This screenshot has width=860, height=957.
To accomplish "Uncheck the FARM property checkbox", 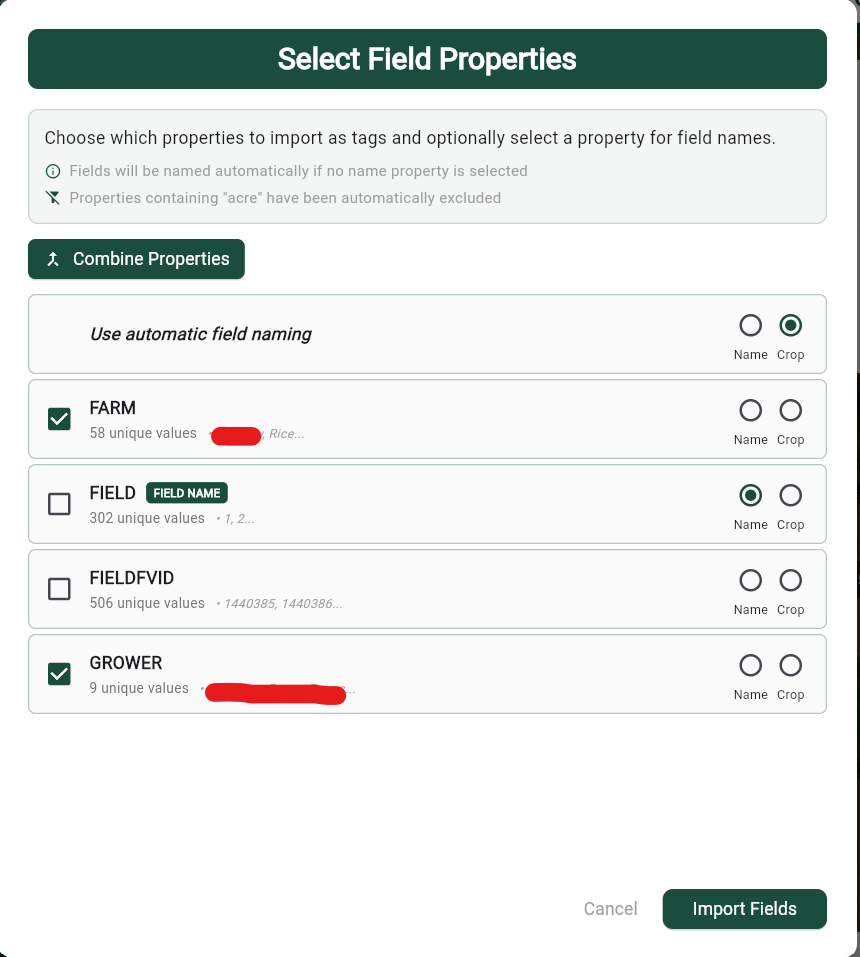I will click(59, 419).
